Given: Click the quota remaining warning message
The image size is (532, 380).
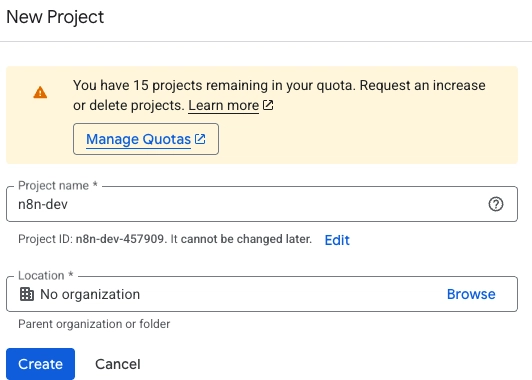Looking at the screenshot, I should 279,95.
